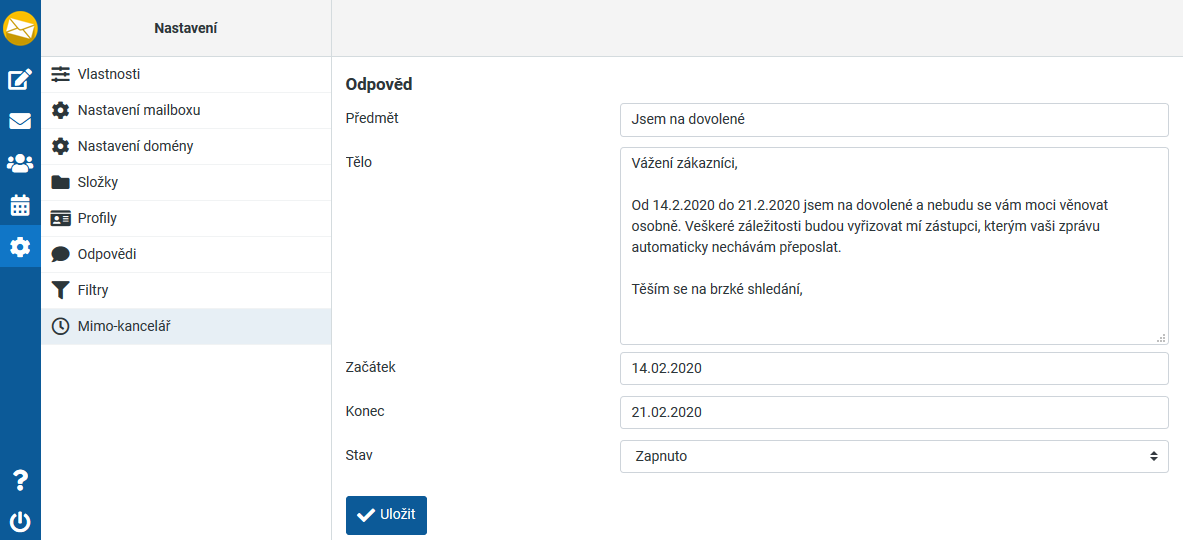Click the compose message icon in sidebar
1183x540 pixels.
[20, 79]
